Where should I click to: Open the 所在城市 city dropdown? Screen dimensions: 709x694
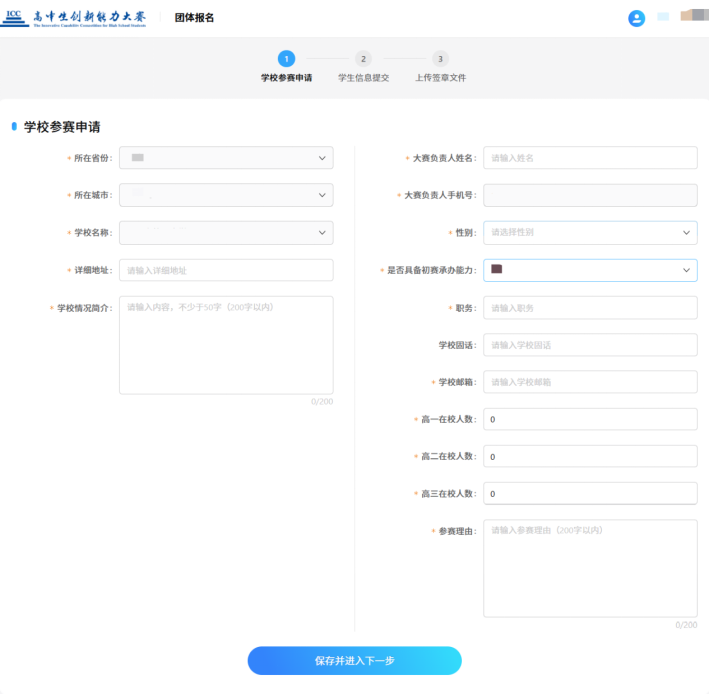pos(226,196)
